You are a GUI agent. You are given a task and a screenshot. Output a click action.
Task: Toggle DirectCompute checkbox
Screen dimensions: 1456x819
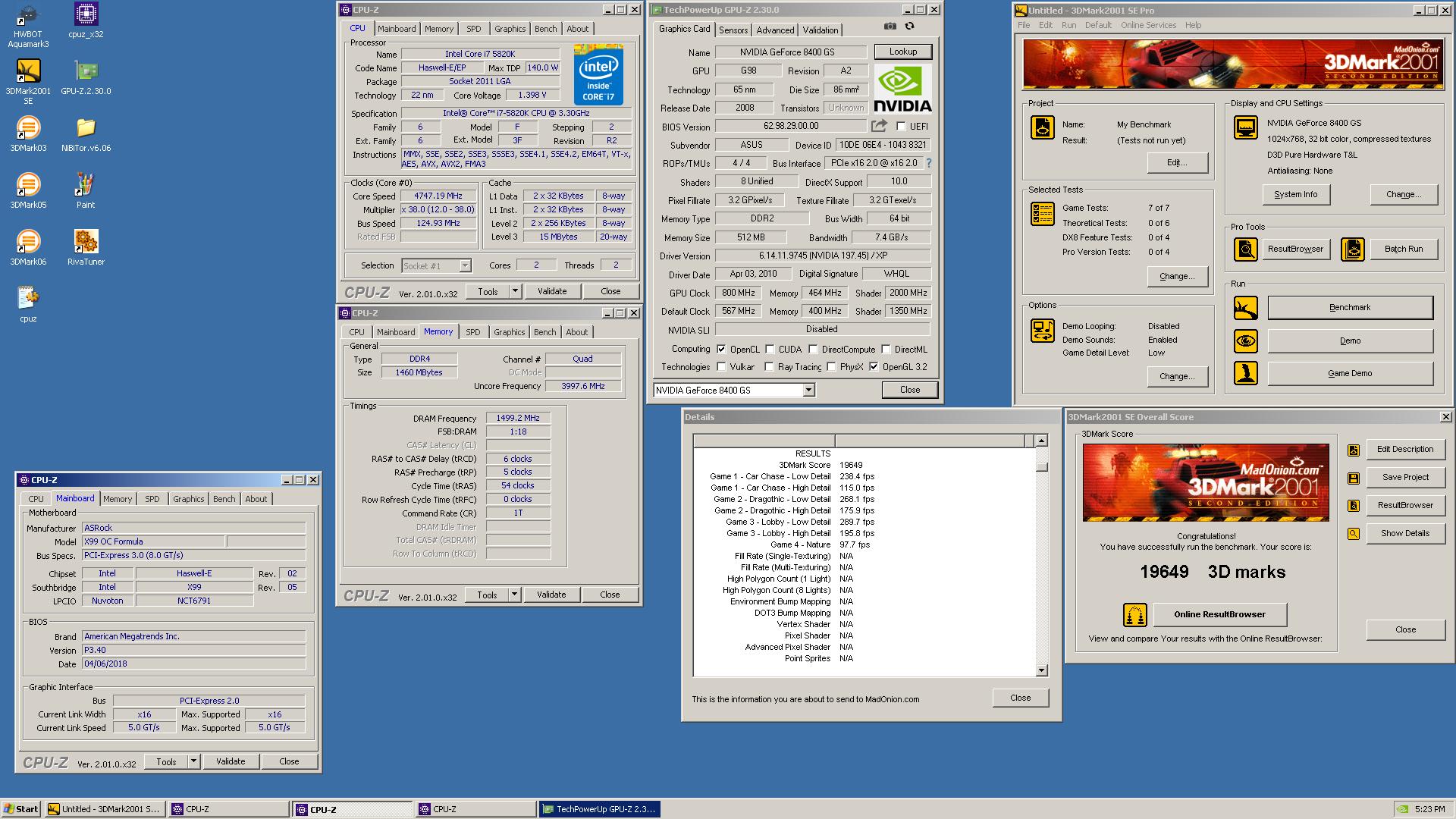(813, 350)
